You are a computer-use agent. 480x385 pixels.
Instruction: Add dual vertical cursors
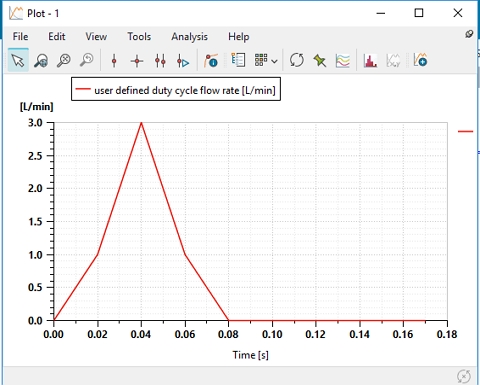pos(160,61)
